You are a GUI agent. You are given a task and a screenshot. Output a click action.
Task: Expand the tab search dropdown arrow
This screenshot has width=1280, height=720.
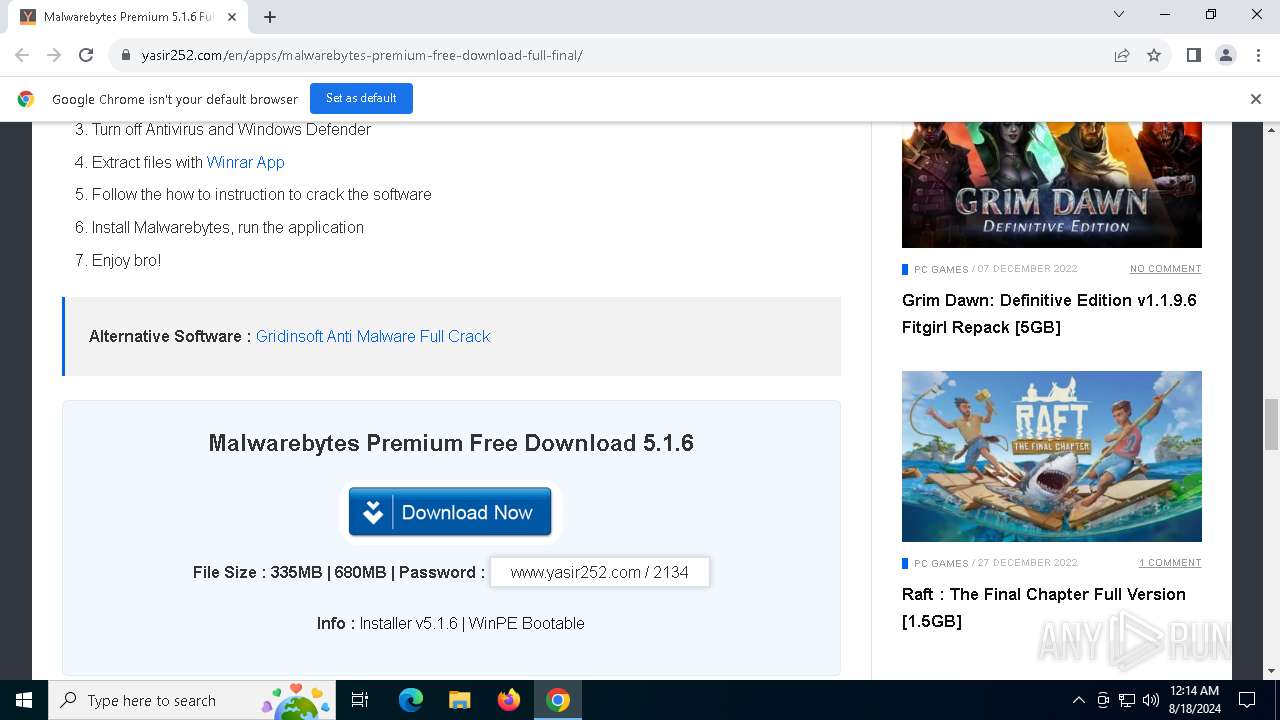(x=1119, y=15)
